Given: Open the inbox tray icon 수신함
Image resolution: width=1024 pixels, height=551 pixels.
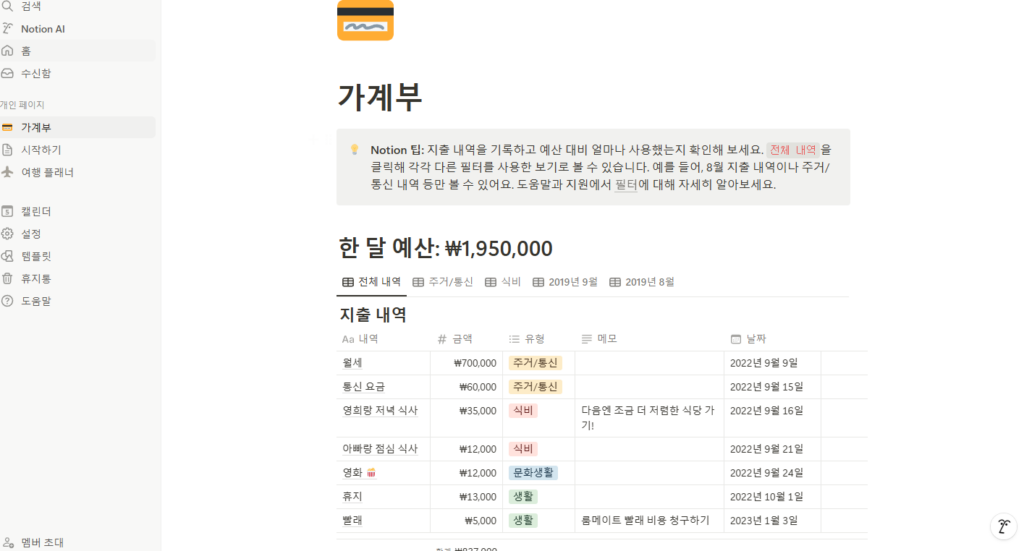Looking at the screenshot, I should 7,73.
